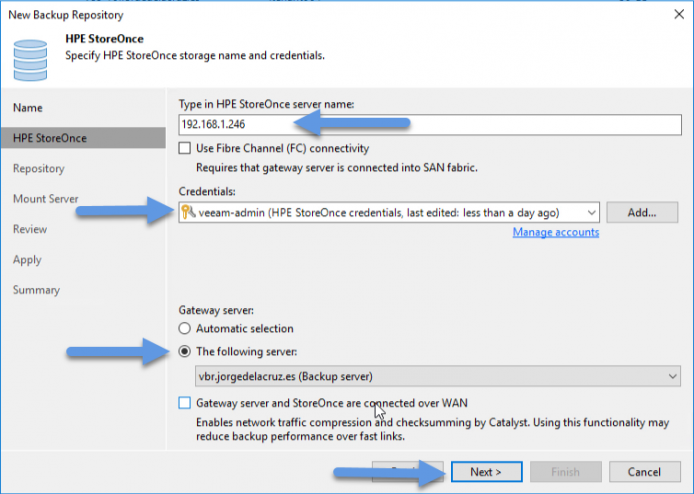Click the Next > button

[486, 472]
